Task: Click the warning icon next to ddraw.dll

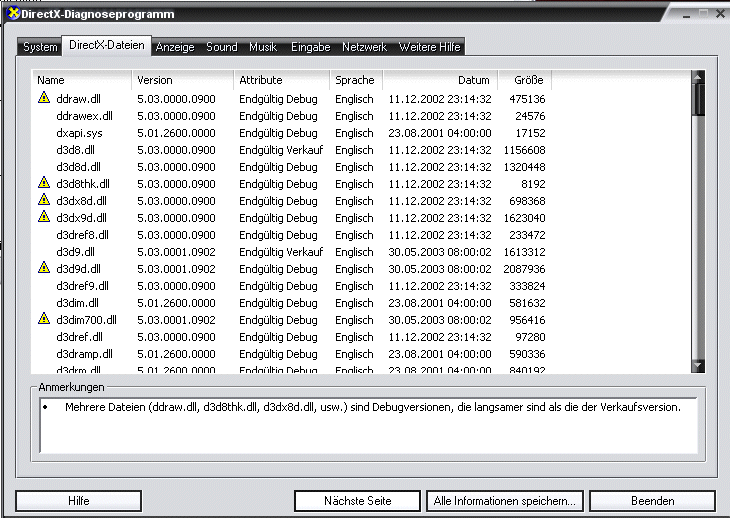Action: [x=44, y=98]
